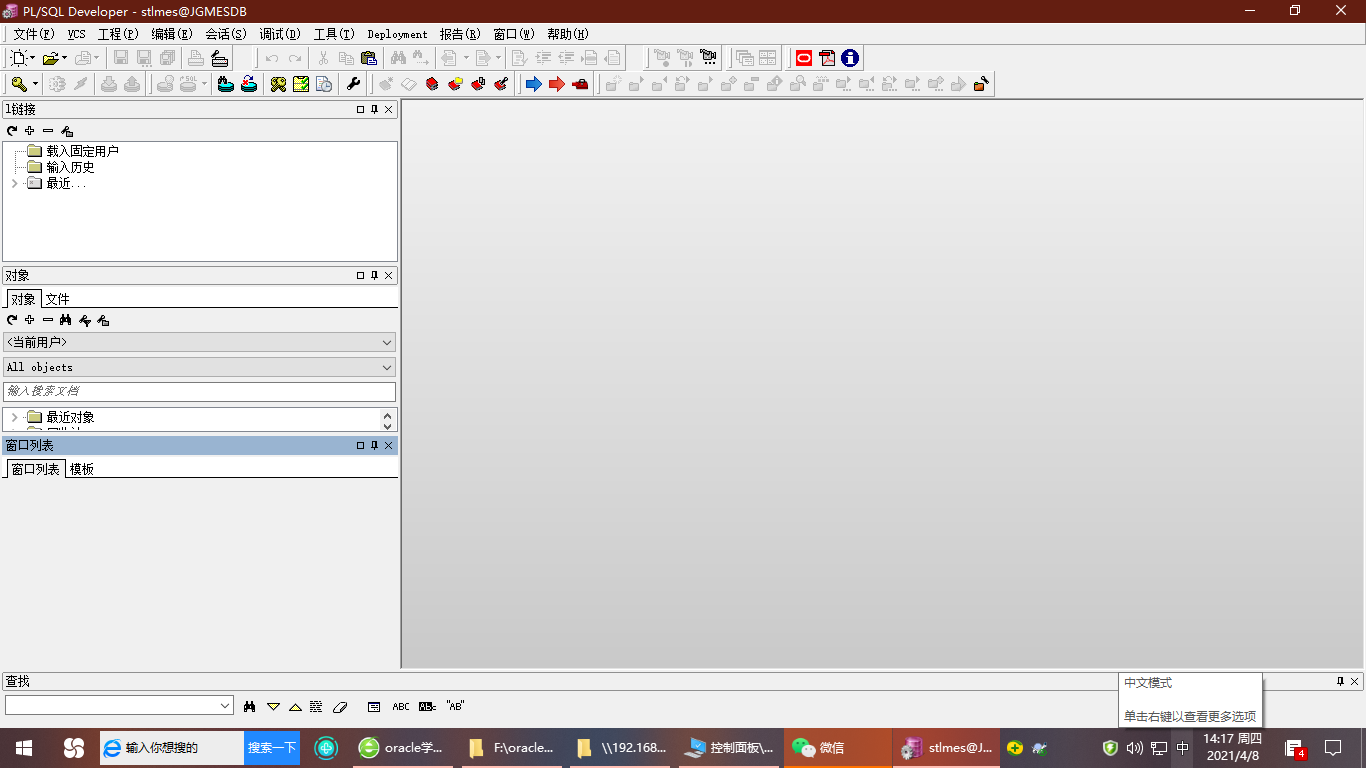The image size is (1366, 768).
Task: Open 微信 from the taskbar
Action: coord(837,748)
